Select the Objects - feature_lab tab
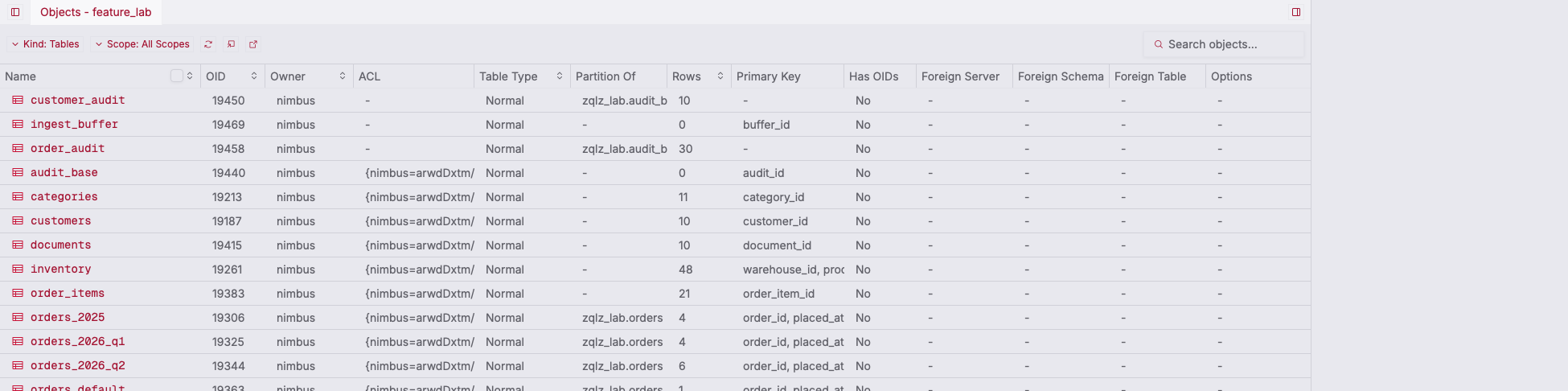 point(96,12)
